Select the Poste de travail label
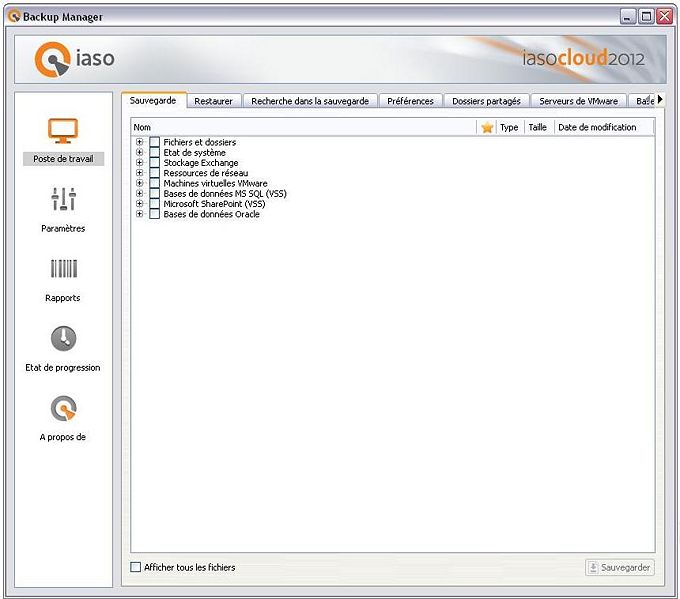This screenshot has width=680, height=599. 63,159
